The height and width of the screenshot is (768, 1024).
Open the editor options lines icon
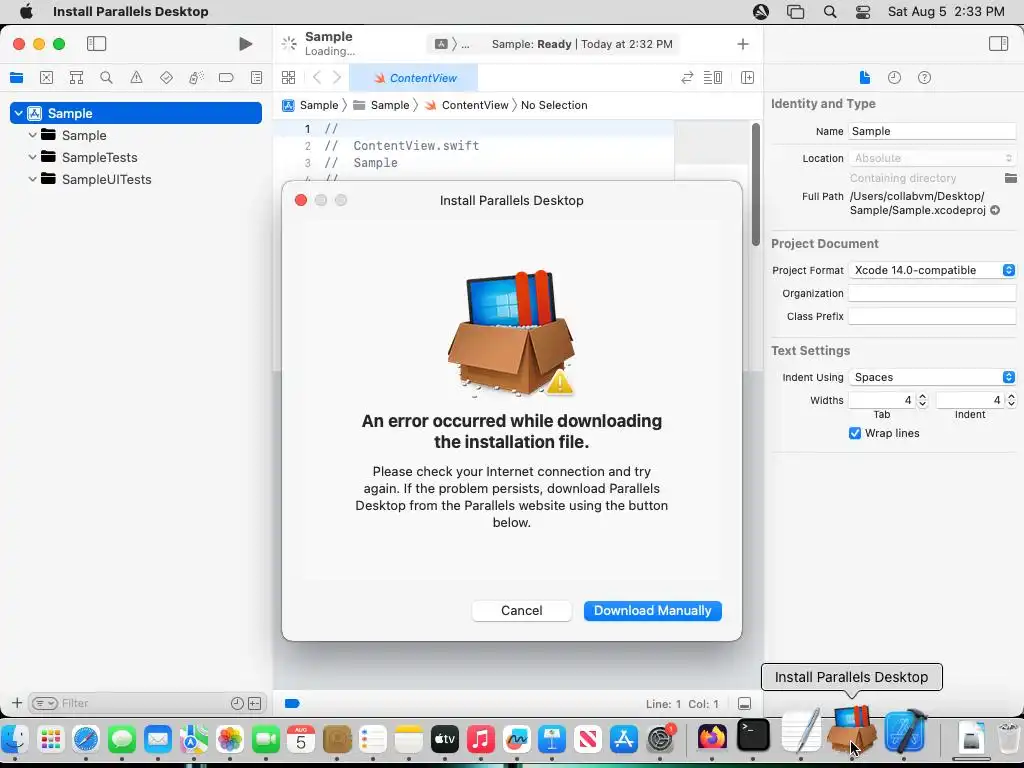(x=712, y=78)
